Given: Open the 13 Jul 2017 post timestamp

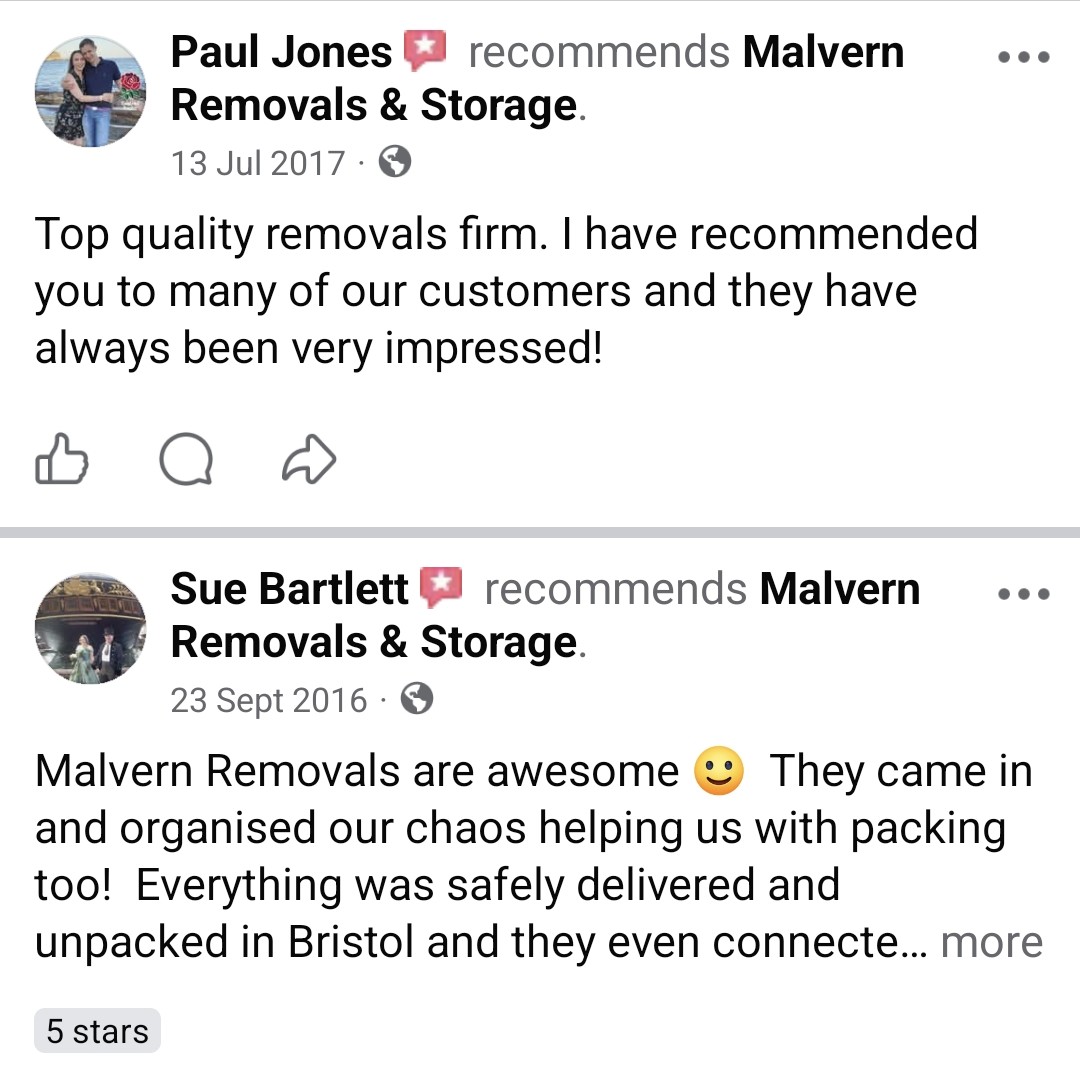Looking at the screenshot, I should 258,163.
